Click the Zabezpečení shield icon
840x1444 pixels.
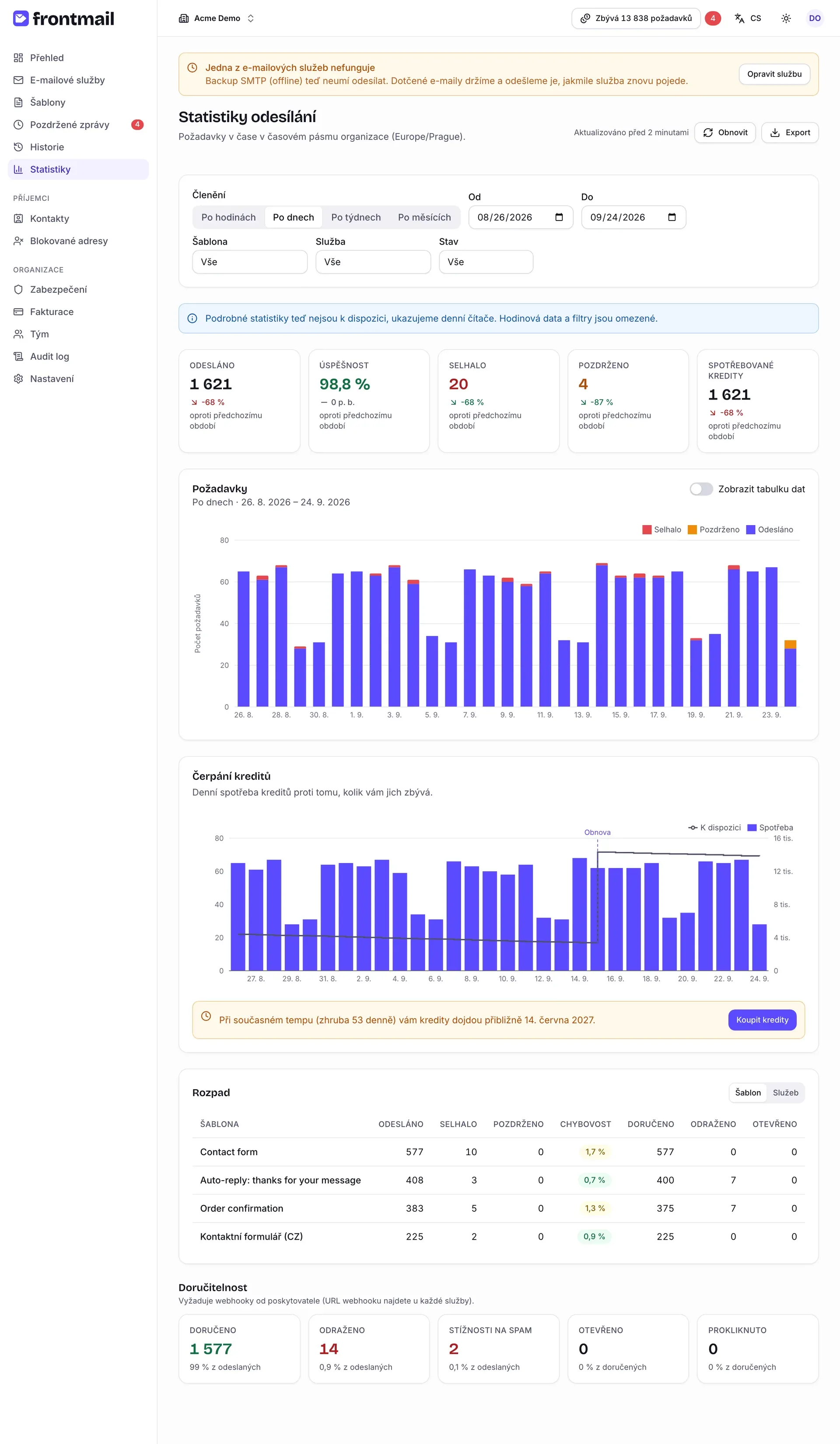(x=18, y=290)
